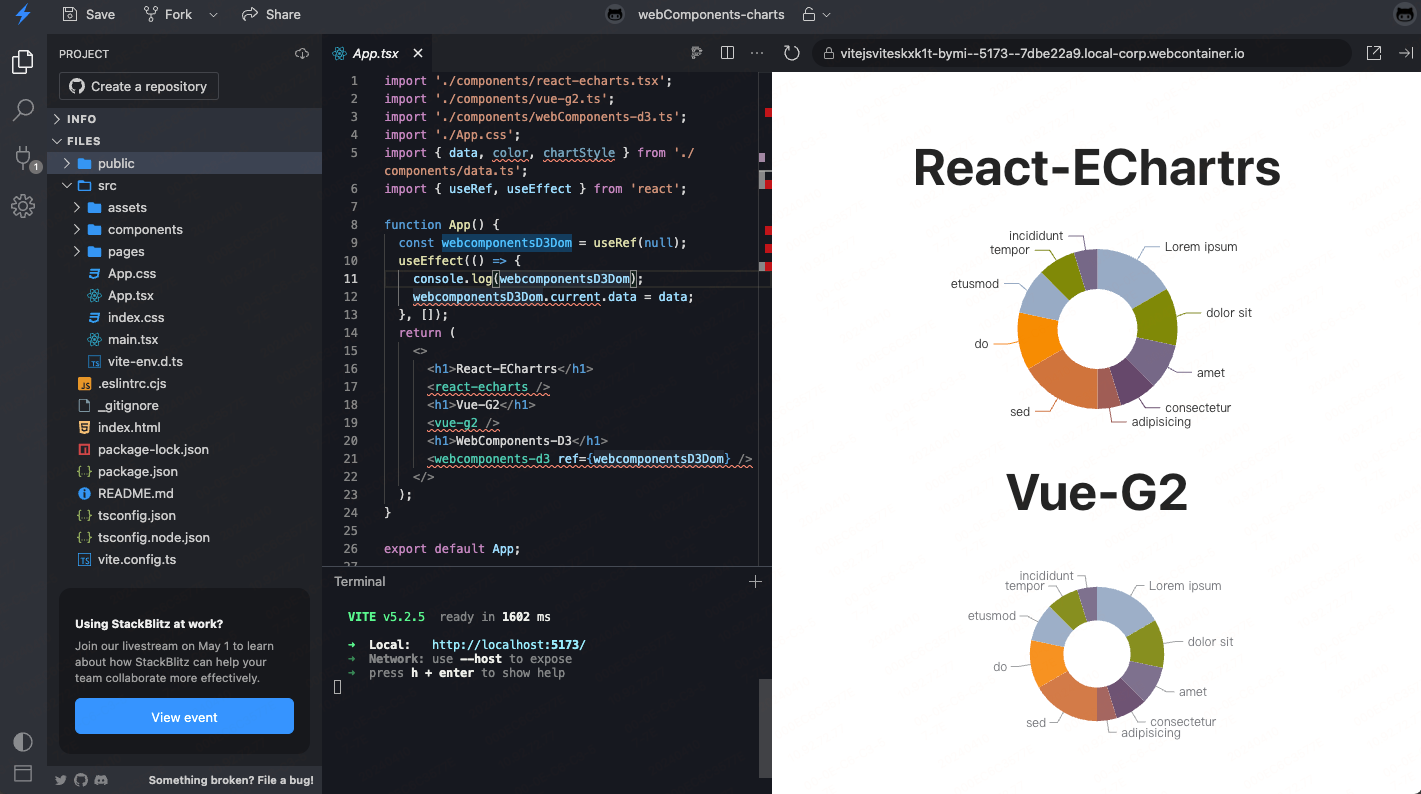Fork this project
Viewport: 1421px width, 794px height.
point(167,14)
